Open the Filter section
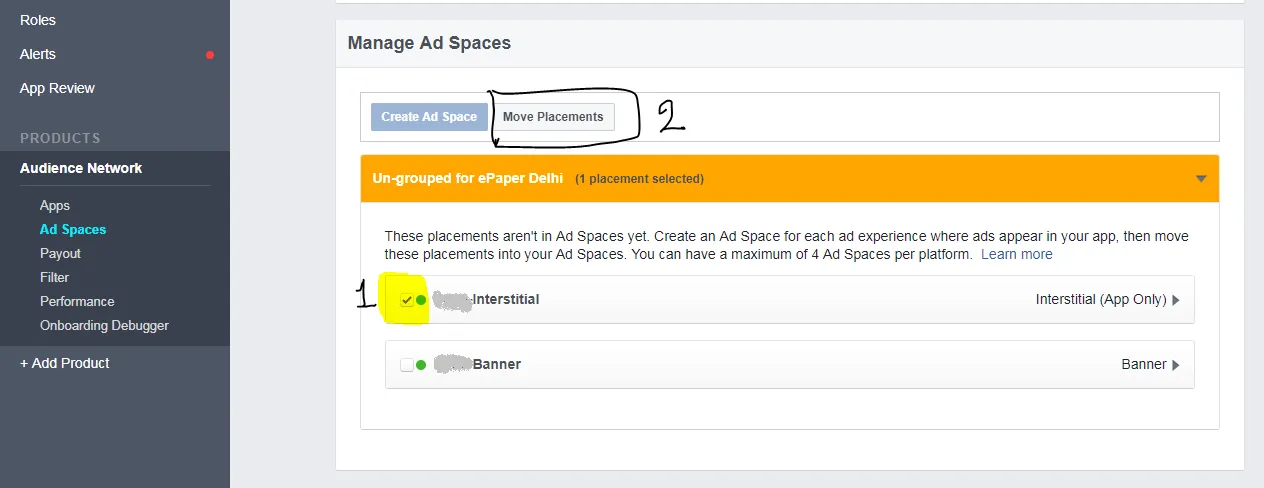1264x488 pixels. click(54, 277)
